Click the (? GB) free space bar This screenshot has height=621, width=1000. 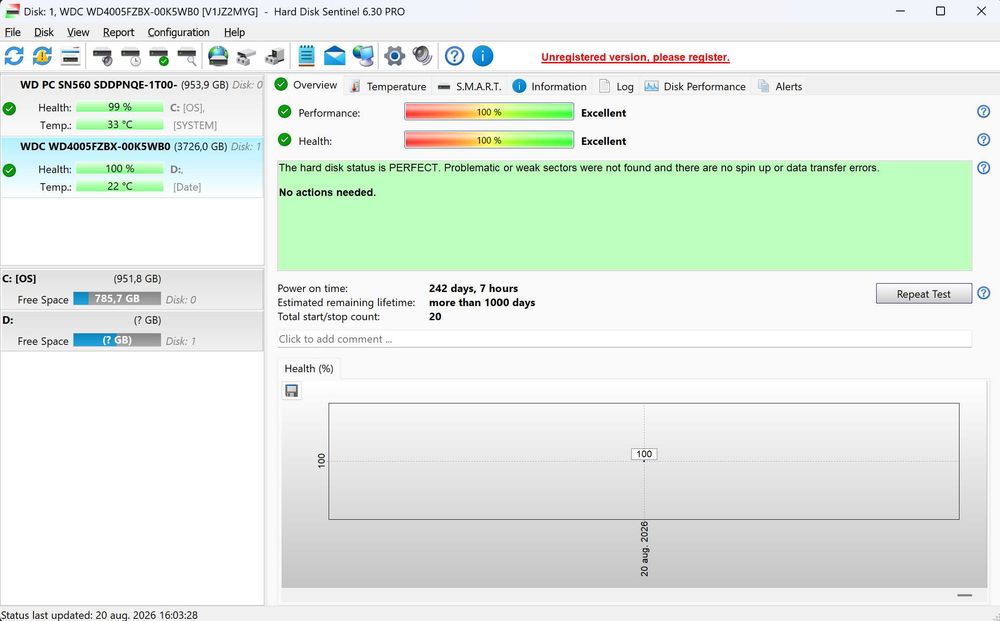(117, 340)
